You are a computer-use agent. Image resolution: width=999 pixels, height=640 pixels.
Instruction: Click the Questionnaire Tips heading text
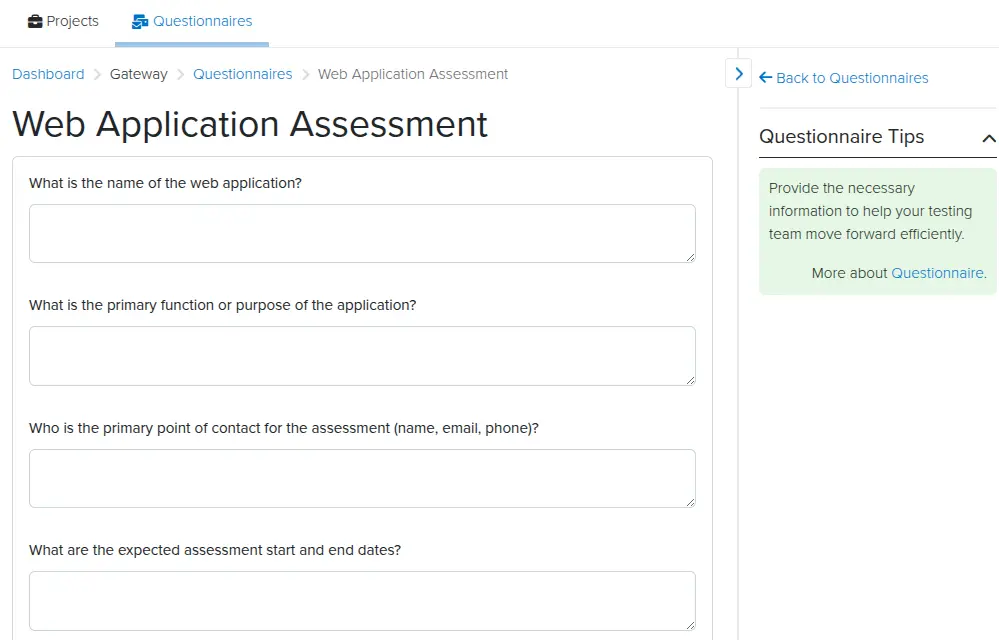point(841,137)
